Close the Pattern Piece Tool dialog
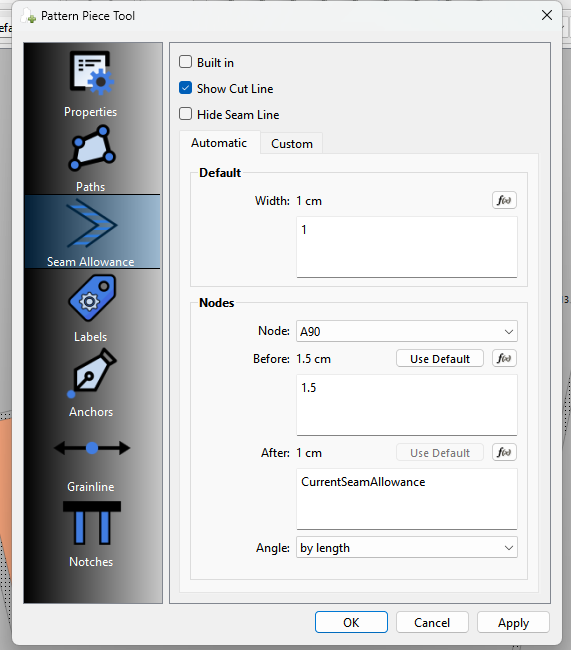This screenshot has width=571, height=650. tap(547, 15)
